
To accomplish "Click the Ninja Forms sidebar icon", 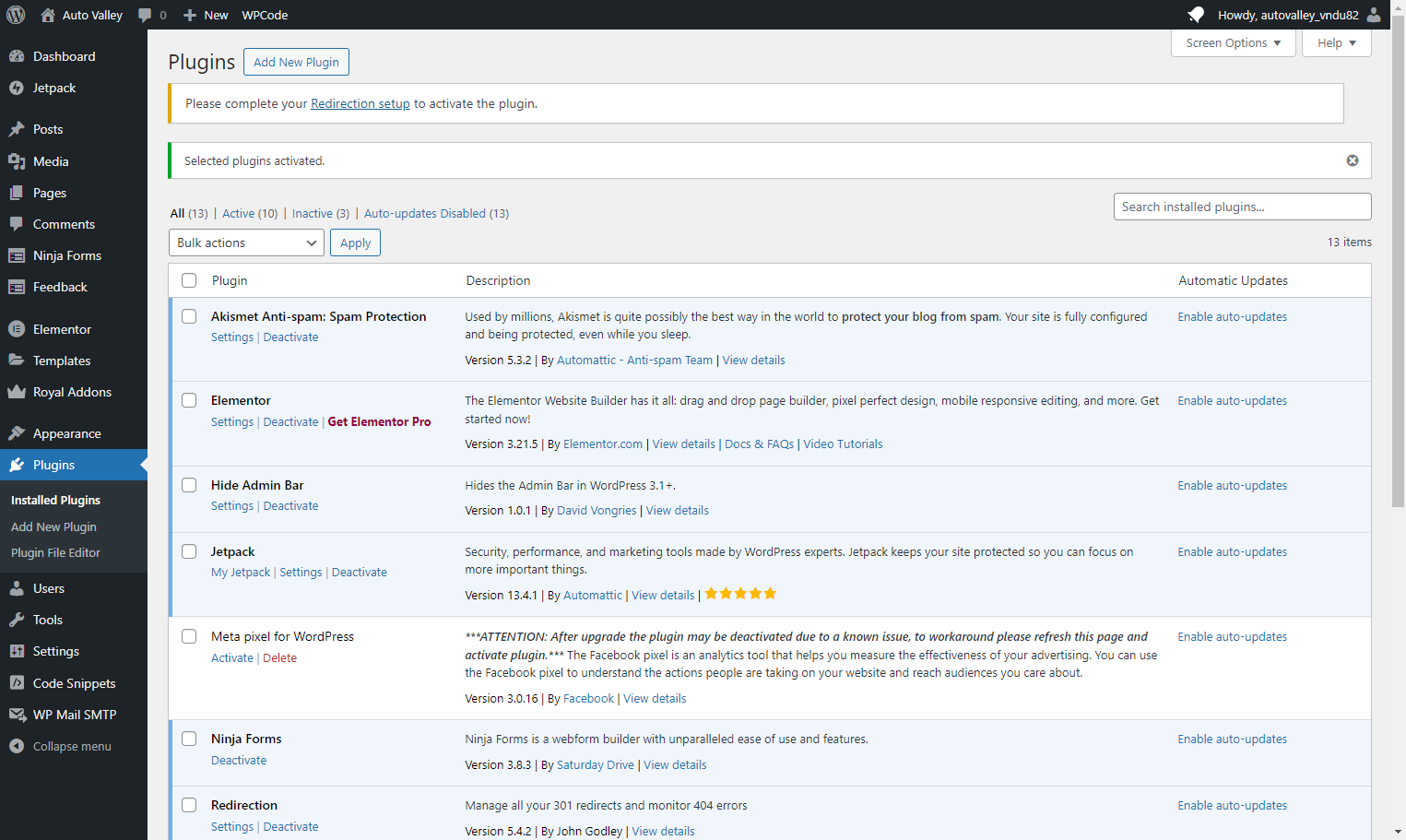I will (x=17, y=255).
